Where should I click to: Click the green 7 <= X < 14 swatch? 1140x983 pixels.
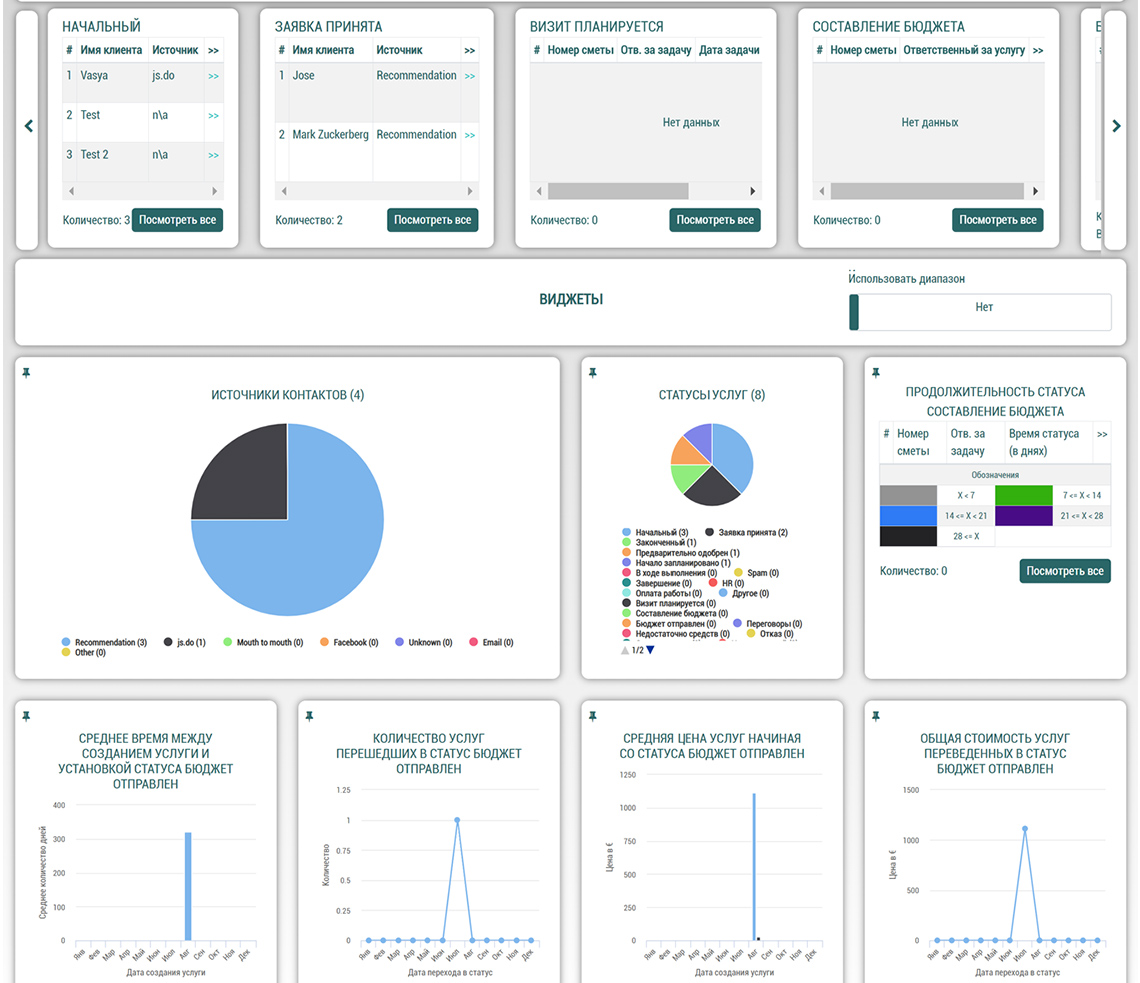pyautogui.click(x=1024, y=495)
